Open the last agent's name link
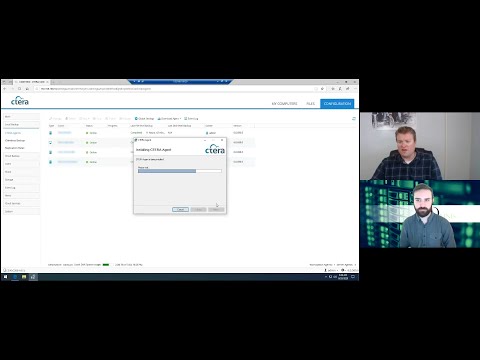480x360 pixels. point(67,162)
